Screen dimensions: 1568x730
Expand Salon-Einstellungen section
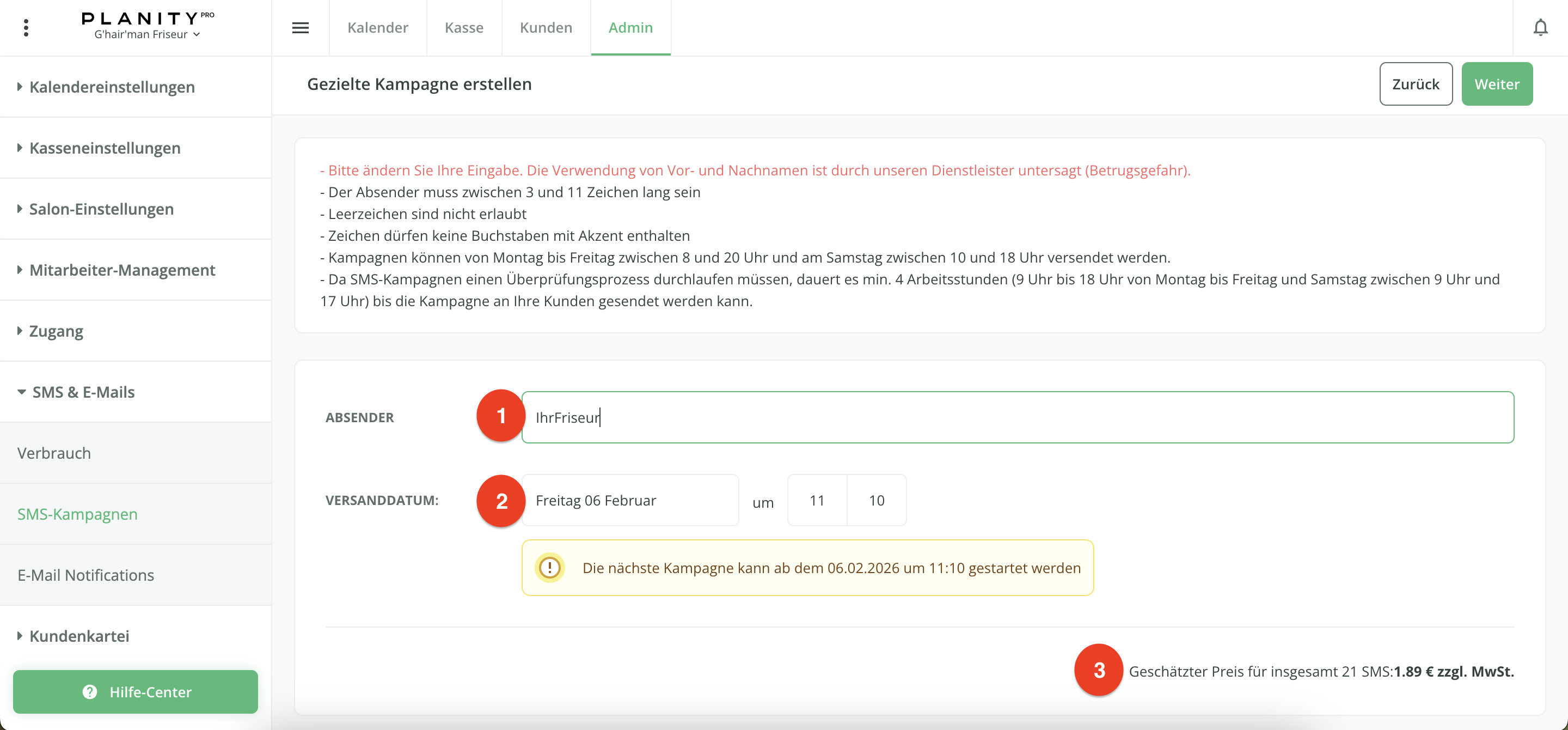pyautogui.click(x=101, y=209)
